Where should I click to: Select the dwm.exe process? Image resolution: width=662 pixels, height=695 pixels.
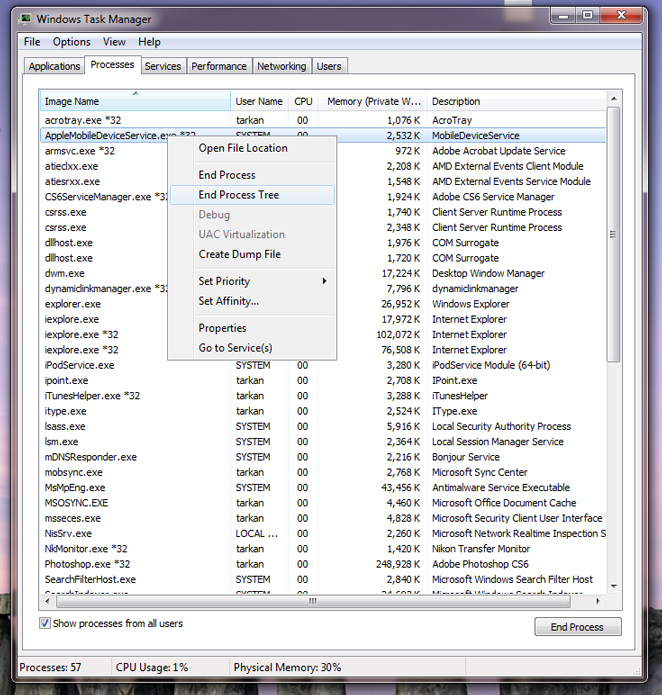pos(65,273)
